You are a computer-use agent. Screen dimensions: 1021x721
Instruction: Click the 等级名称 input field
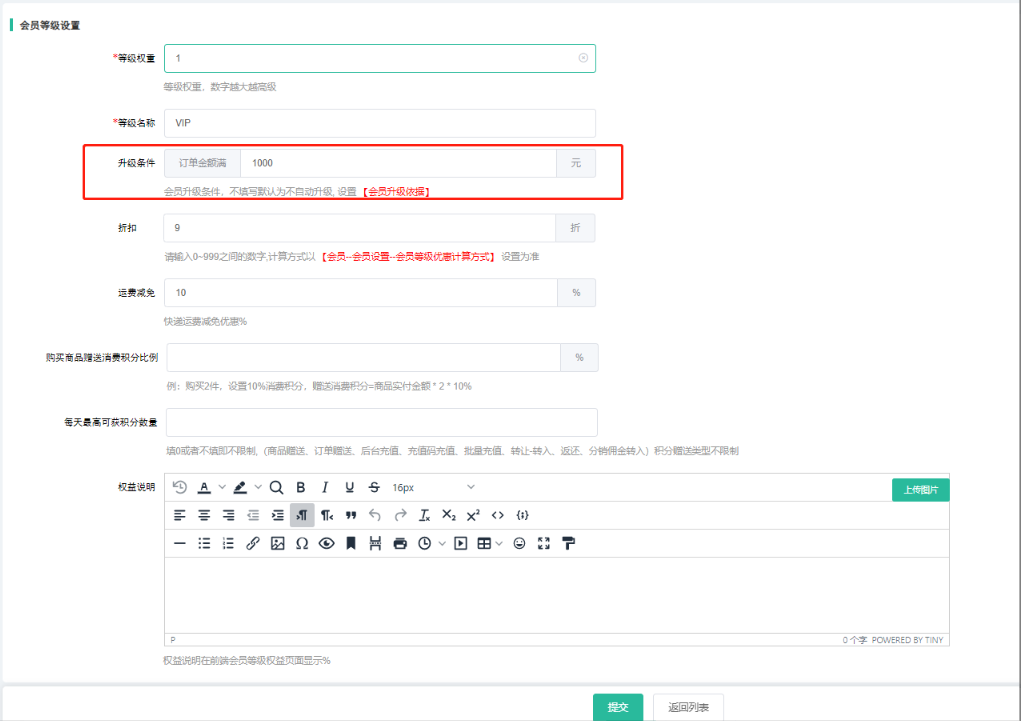[x=380, y=123]
